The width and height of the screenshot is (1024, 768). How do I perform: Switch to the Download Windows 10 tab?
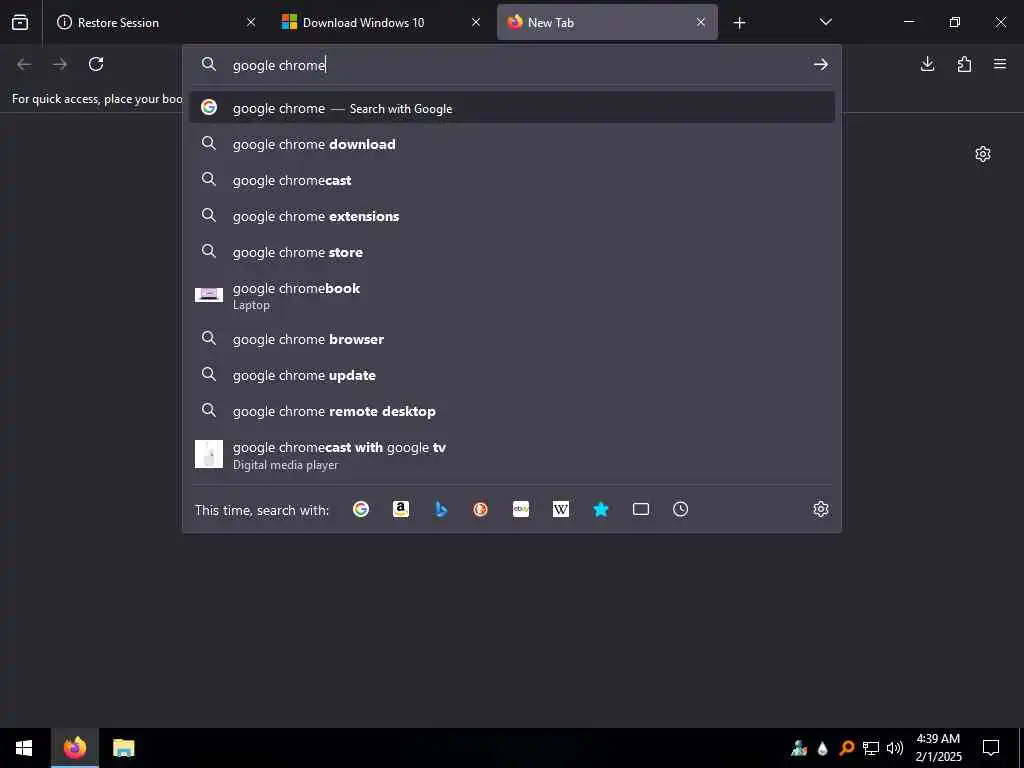pyautogui.click(x=381, y=22)
